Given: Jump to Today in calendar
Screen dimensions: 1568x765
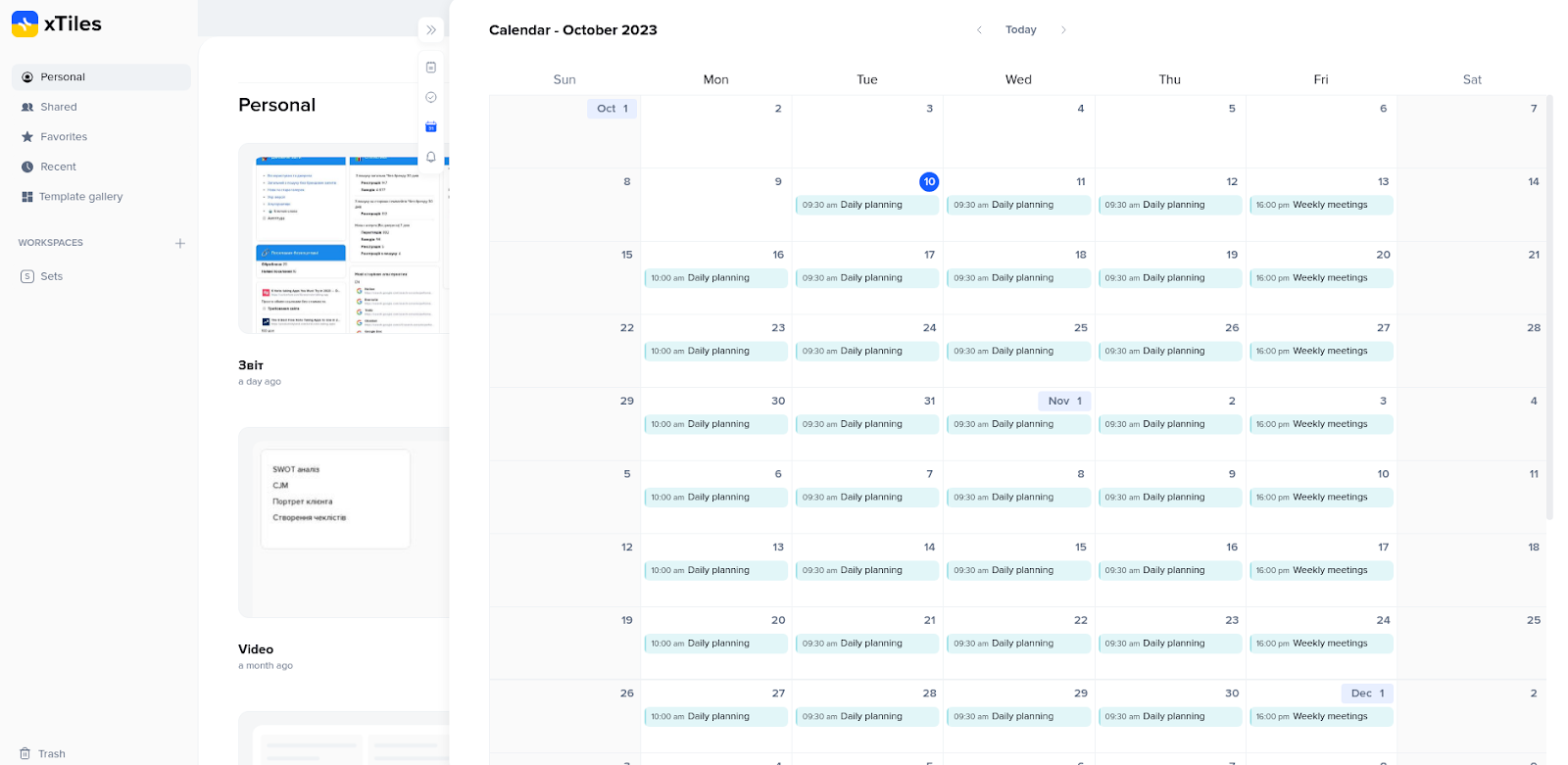Looking at the screenshot, I should pyautogui.click(x=1021, y=29).
